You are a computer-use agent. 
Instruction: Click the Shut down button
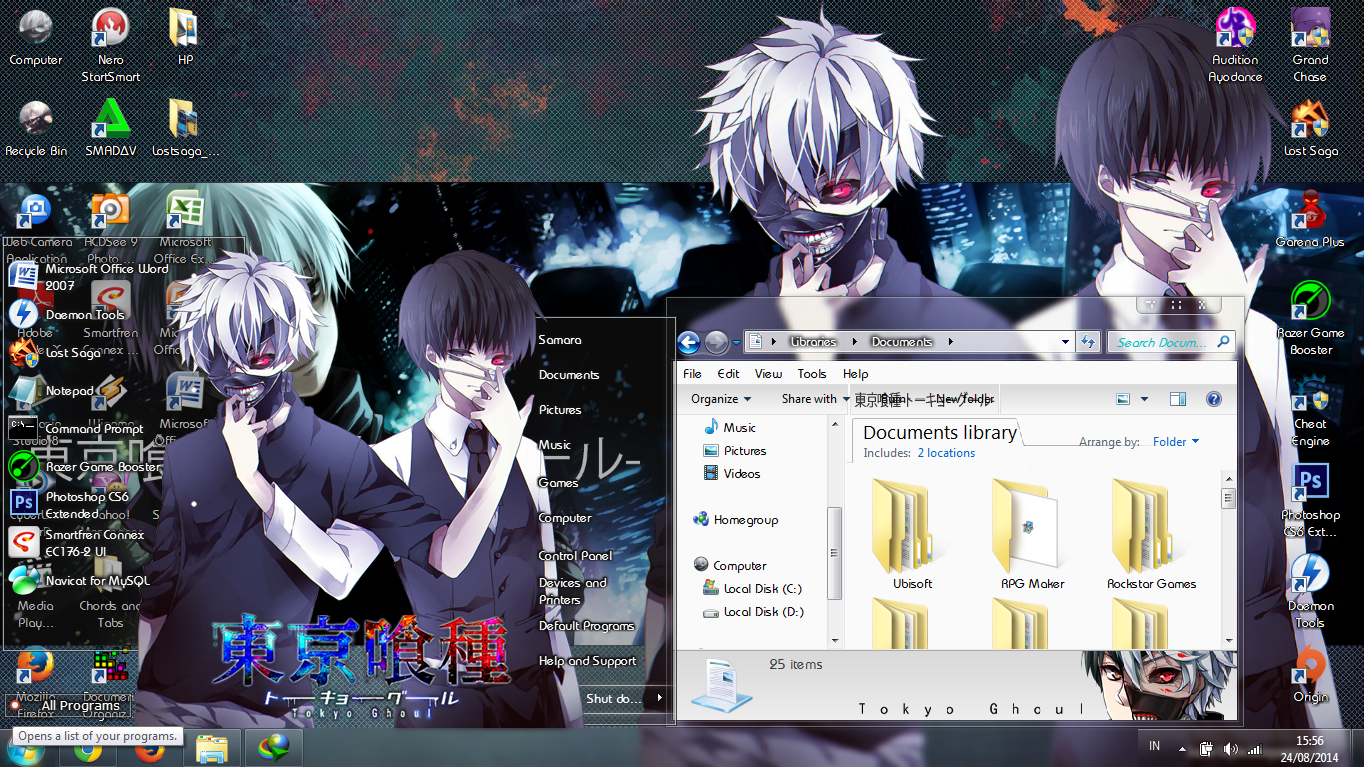click(x=613, y=698)
